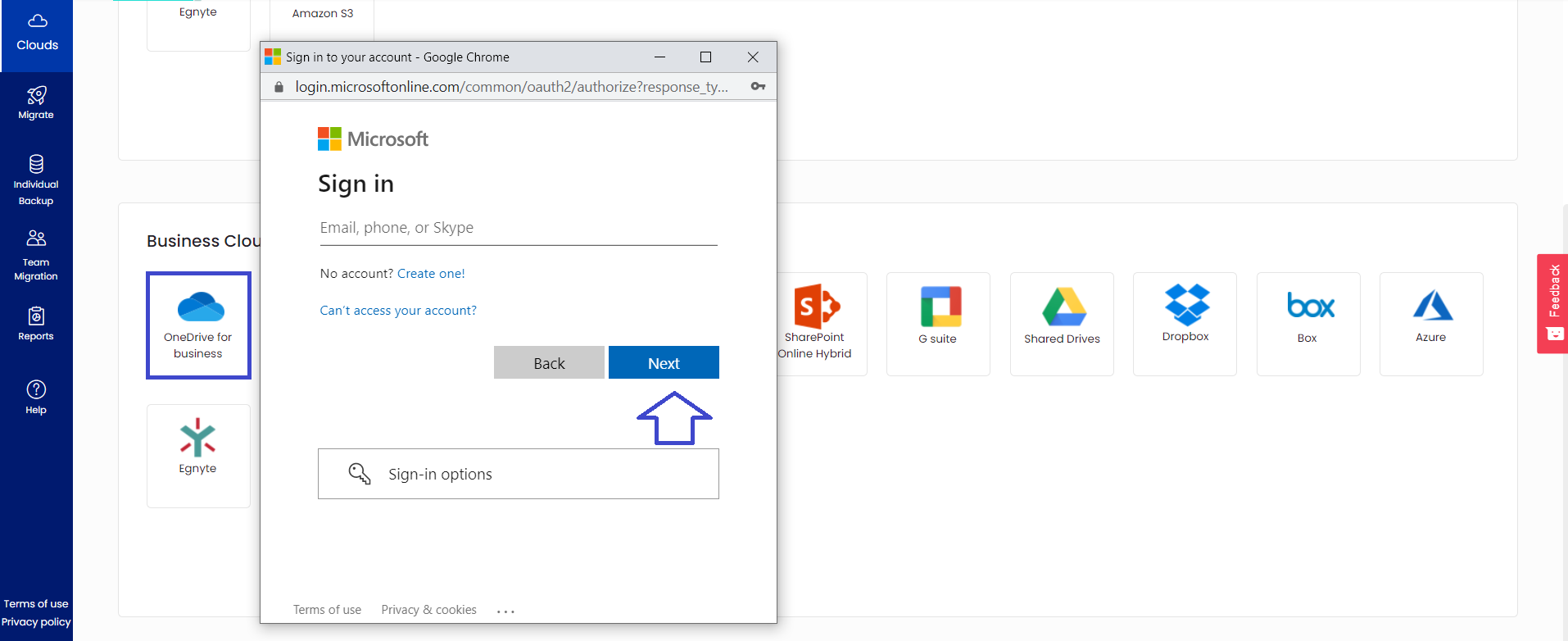Select the Dropbox cloud tile

coord(1185,324)
